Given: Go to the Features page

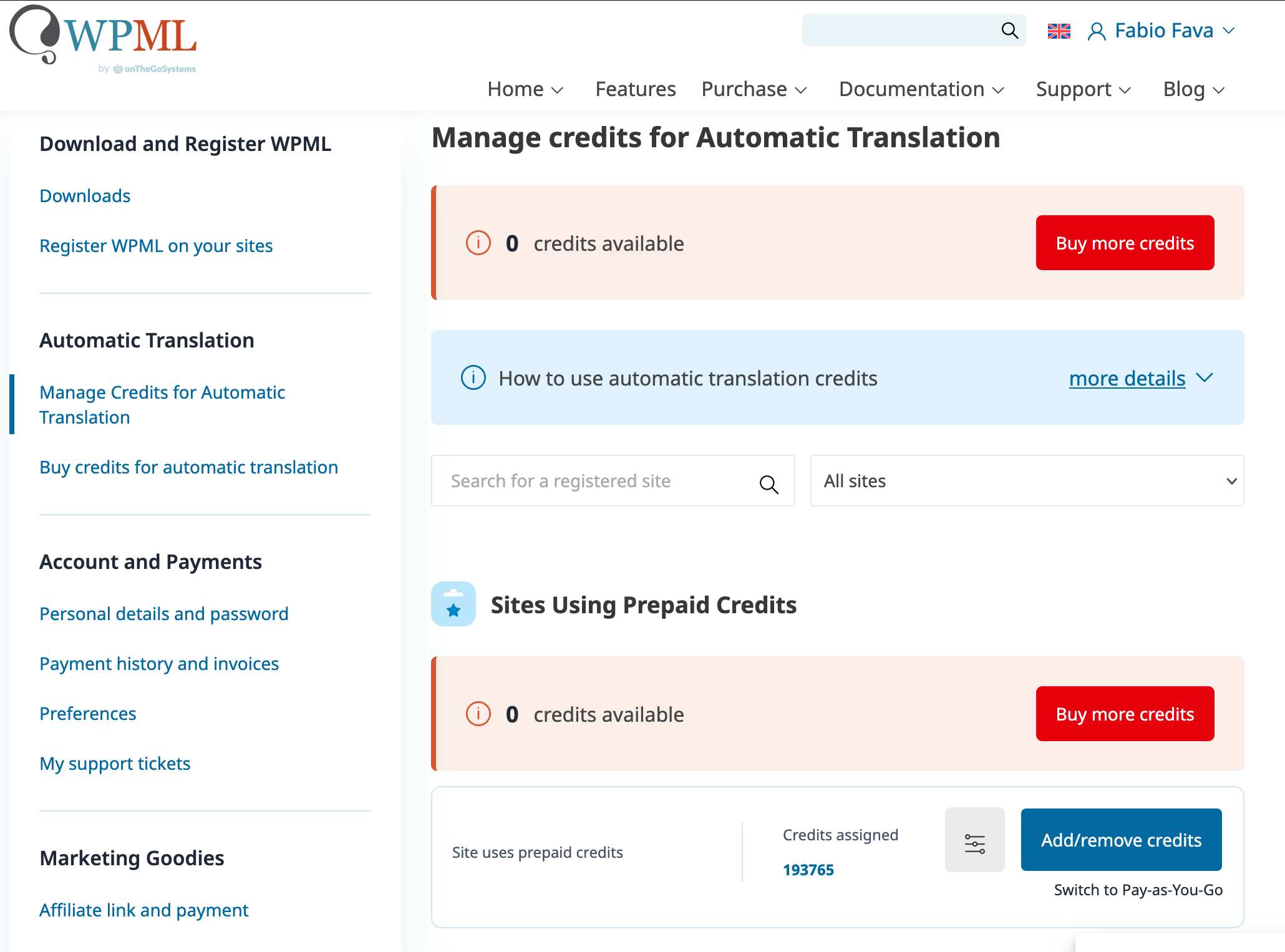Looking at the screenshot, I should pyautogui.click(x=635, y=89).
